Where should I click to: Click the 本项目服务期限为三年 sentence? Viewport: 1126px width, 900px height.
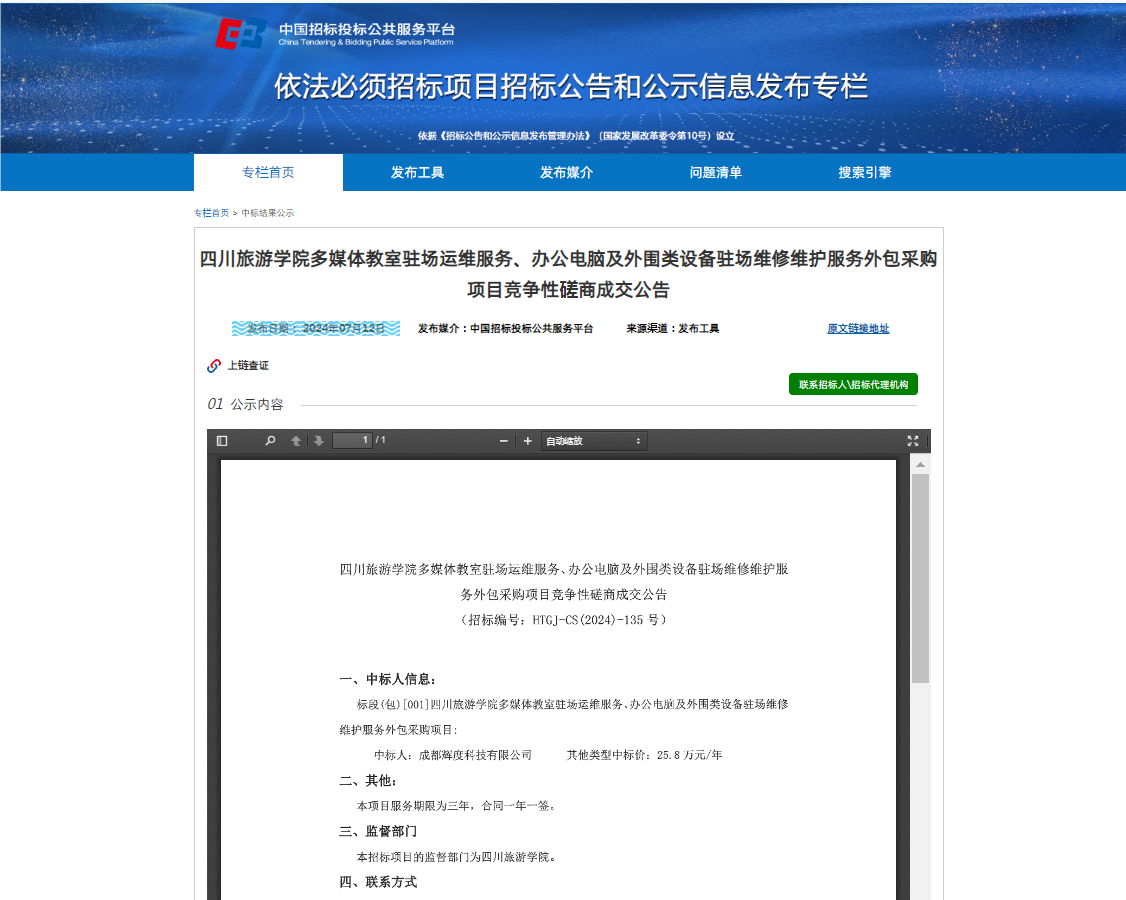click(456, 806)
